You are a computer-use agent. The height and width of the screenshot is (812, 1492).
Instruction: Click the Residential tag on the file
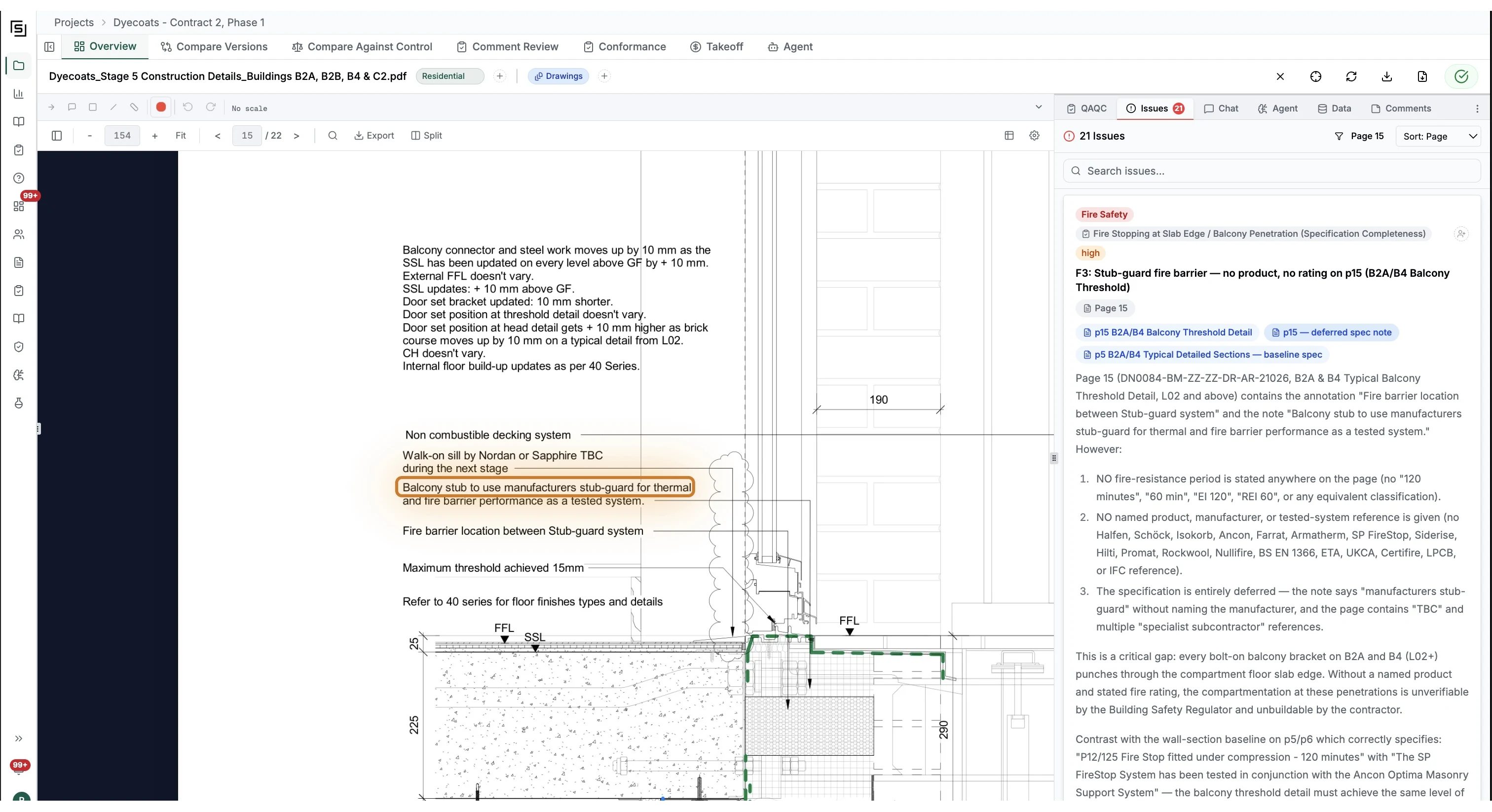(450, 76)
